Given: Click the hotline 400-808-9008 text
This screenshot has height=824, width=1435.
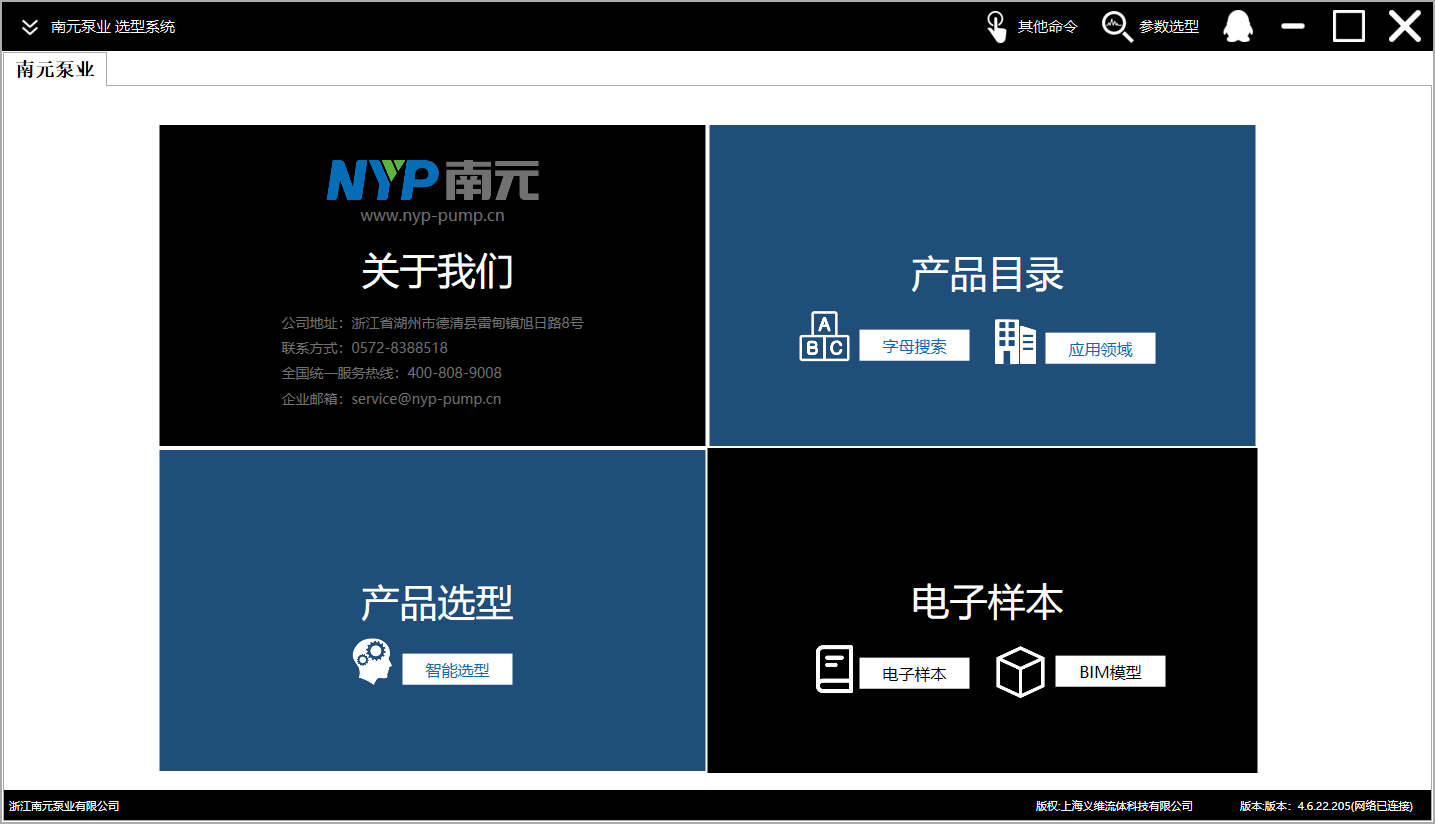Looking at the screenshot, I should 454,373.
